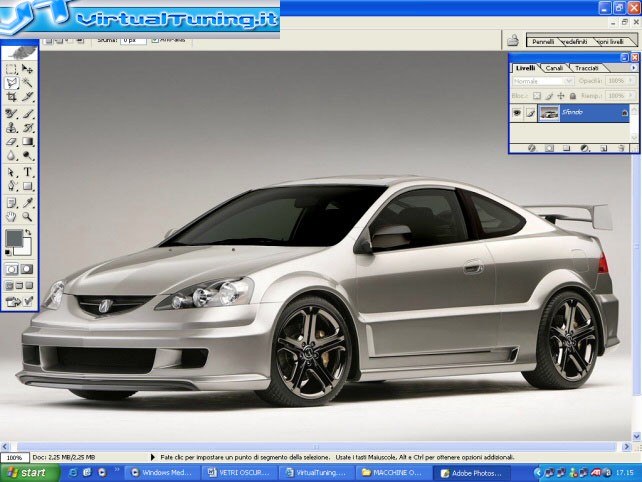The width and height of the screenshot is (642, 482).
Task: Create a new layer in Layers panel
Action: click(604, 148)
